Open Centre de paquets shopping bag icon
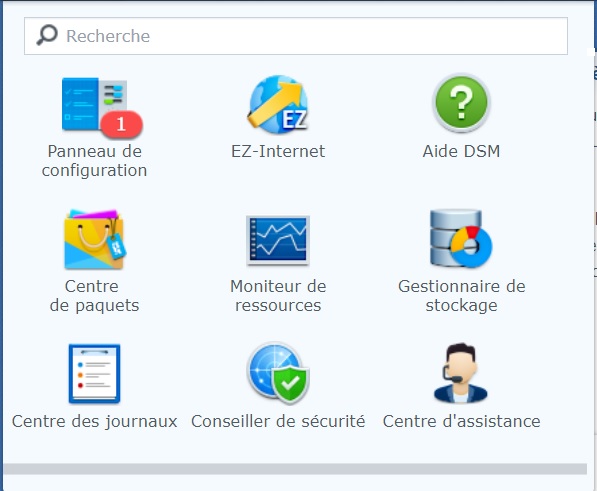 [x=95, y=239]
